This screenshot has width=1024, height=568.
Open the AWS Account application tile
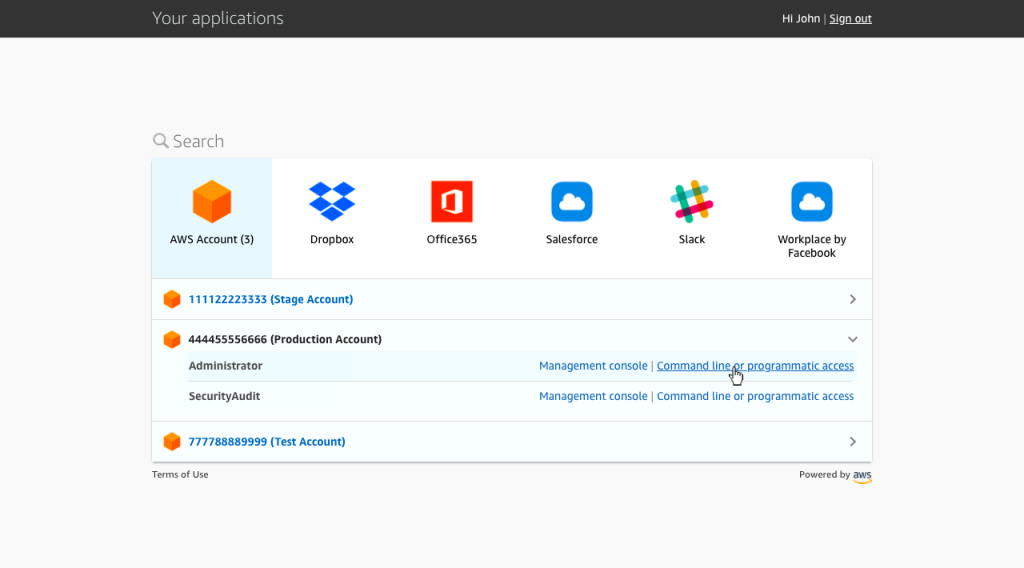(x=211, y=203)
